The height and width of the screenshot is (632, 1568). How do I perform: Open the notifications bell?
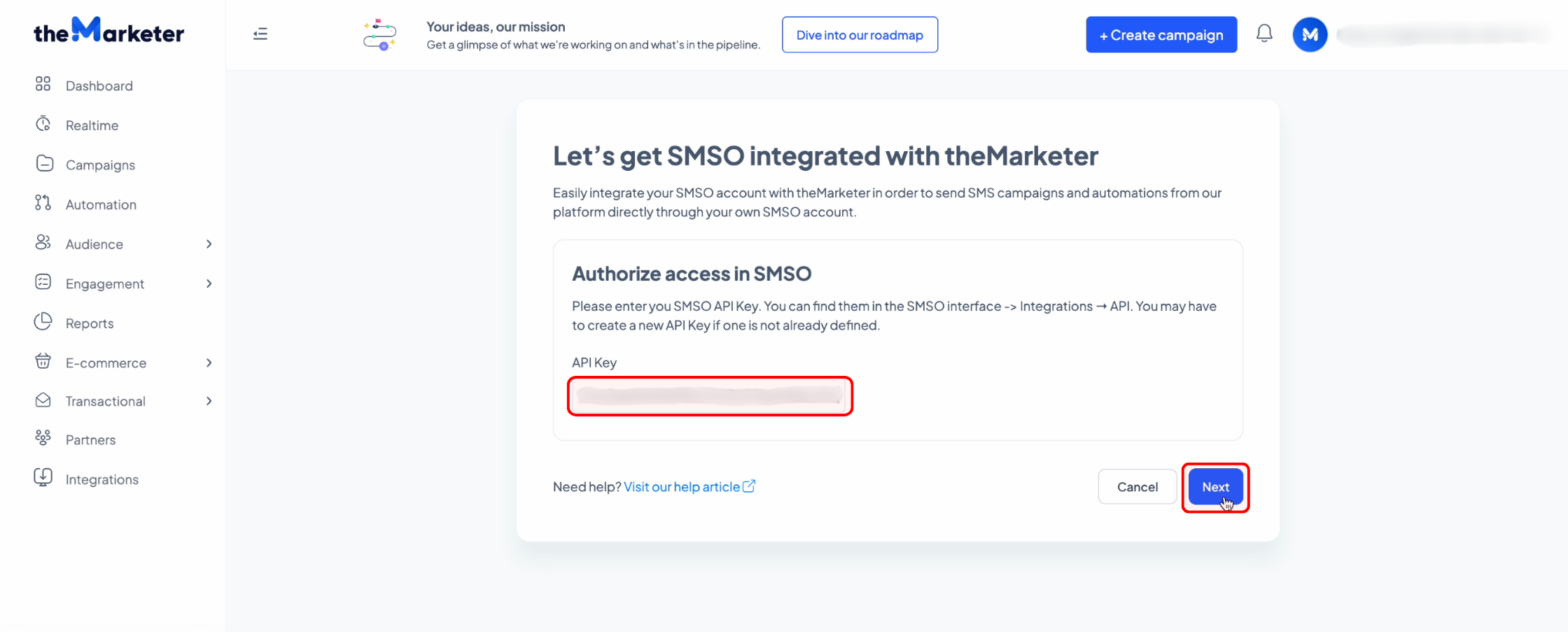[1264, 34]
